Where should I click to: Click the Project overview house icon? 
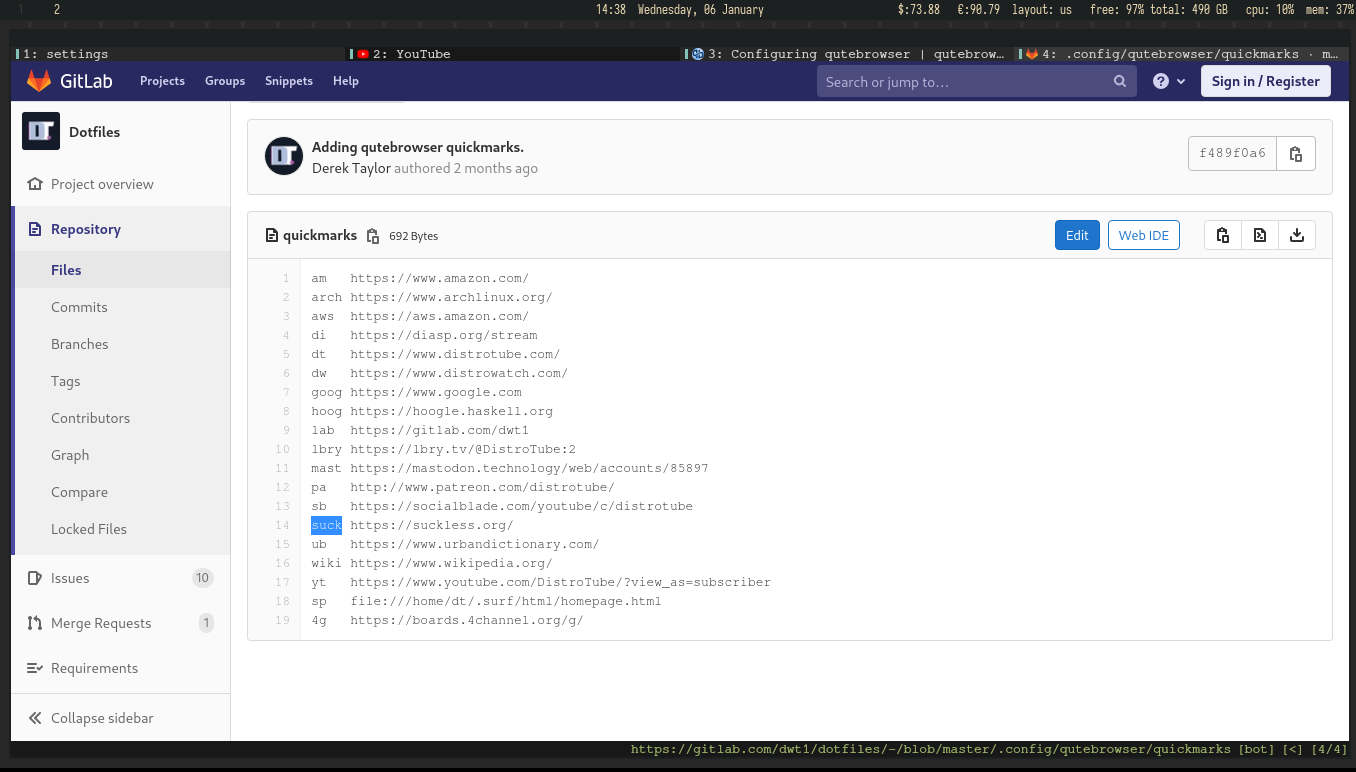point(36,184)
